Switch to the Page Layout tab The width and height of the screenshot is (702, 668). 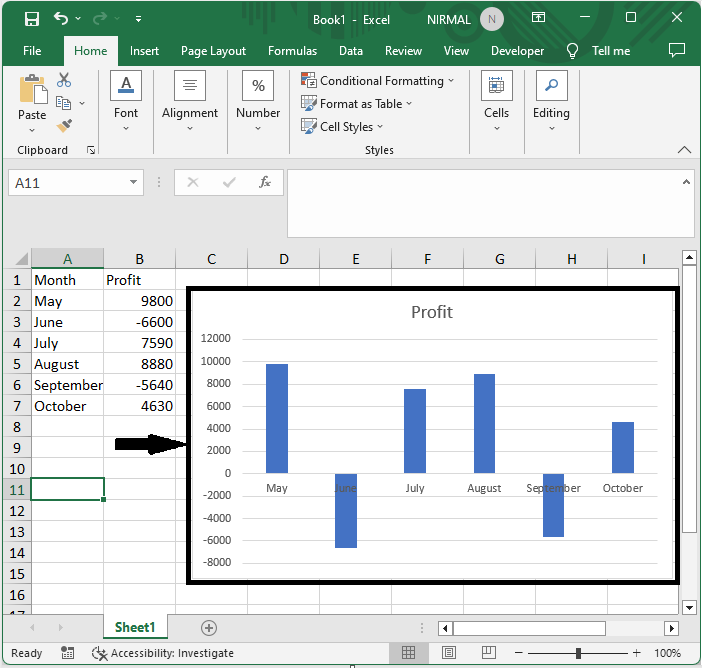(x=213, y=51)
